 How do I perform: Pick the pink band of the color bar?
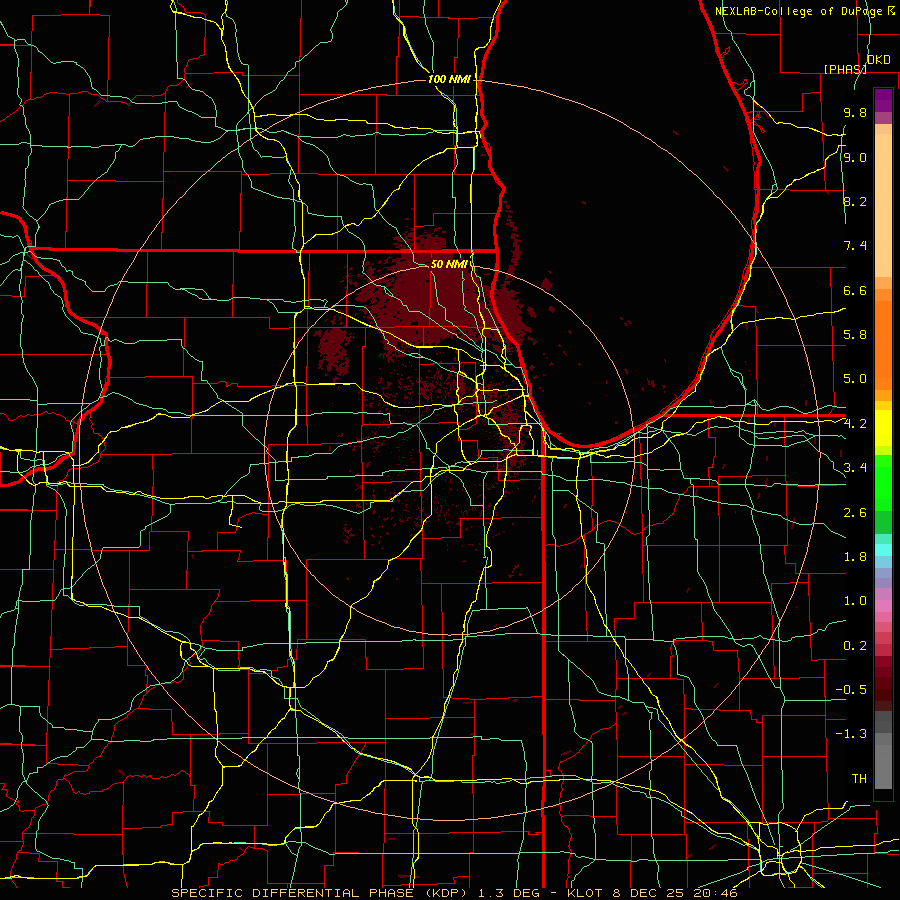coord(883,606)
